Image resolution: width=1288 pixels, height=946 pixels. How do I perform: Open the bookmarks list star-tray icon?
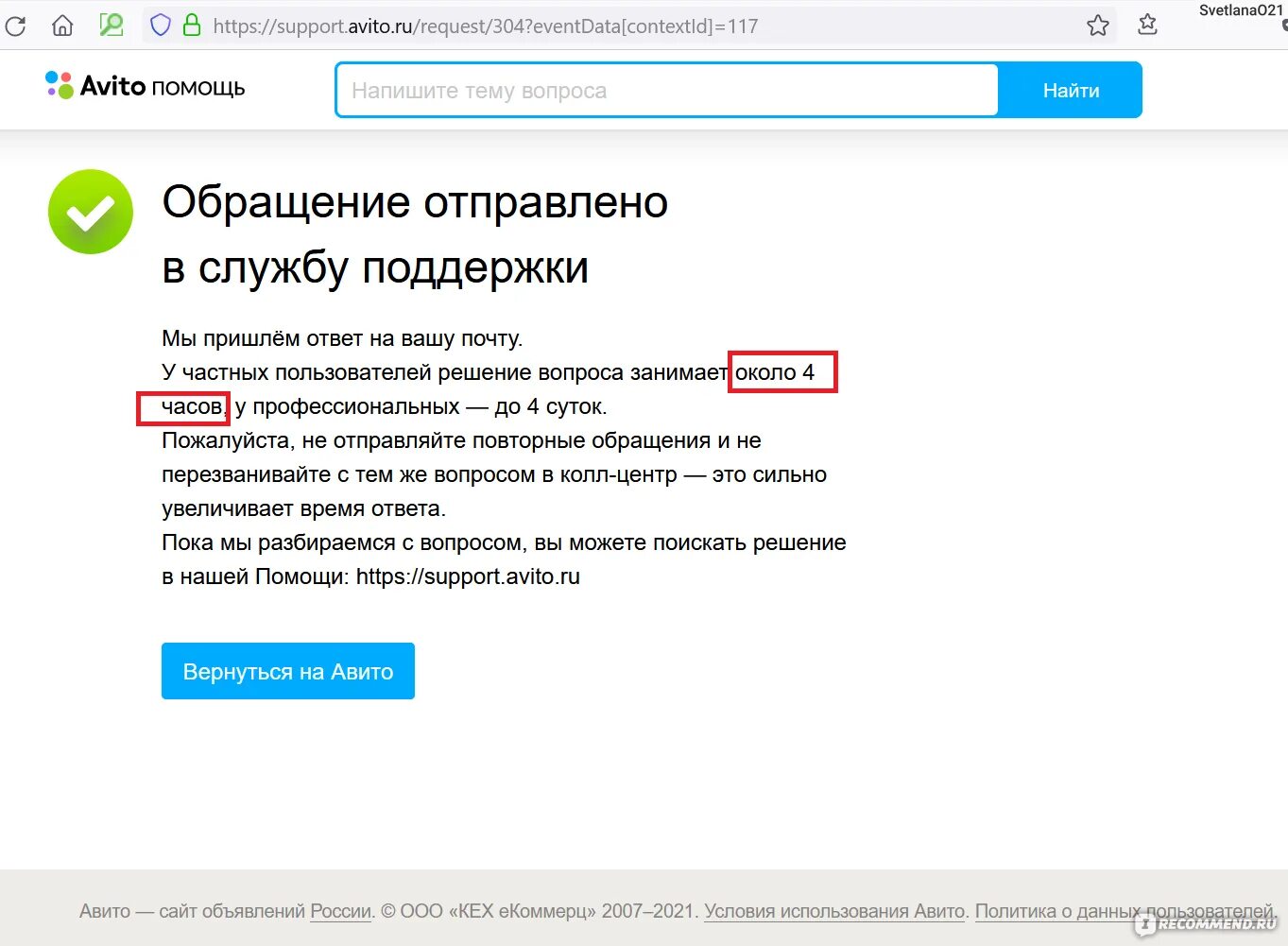point(1147,25)
